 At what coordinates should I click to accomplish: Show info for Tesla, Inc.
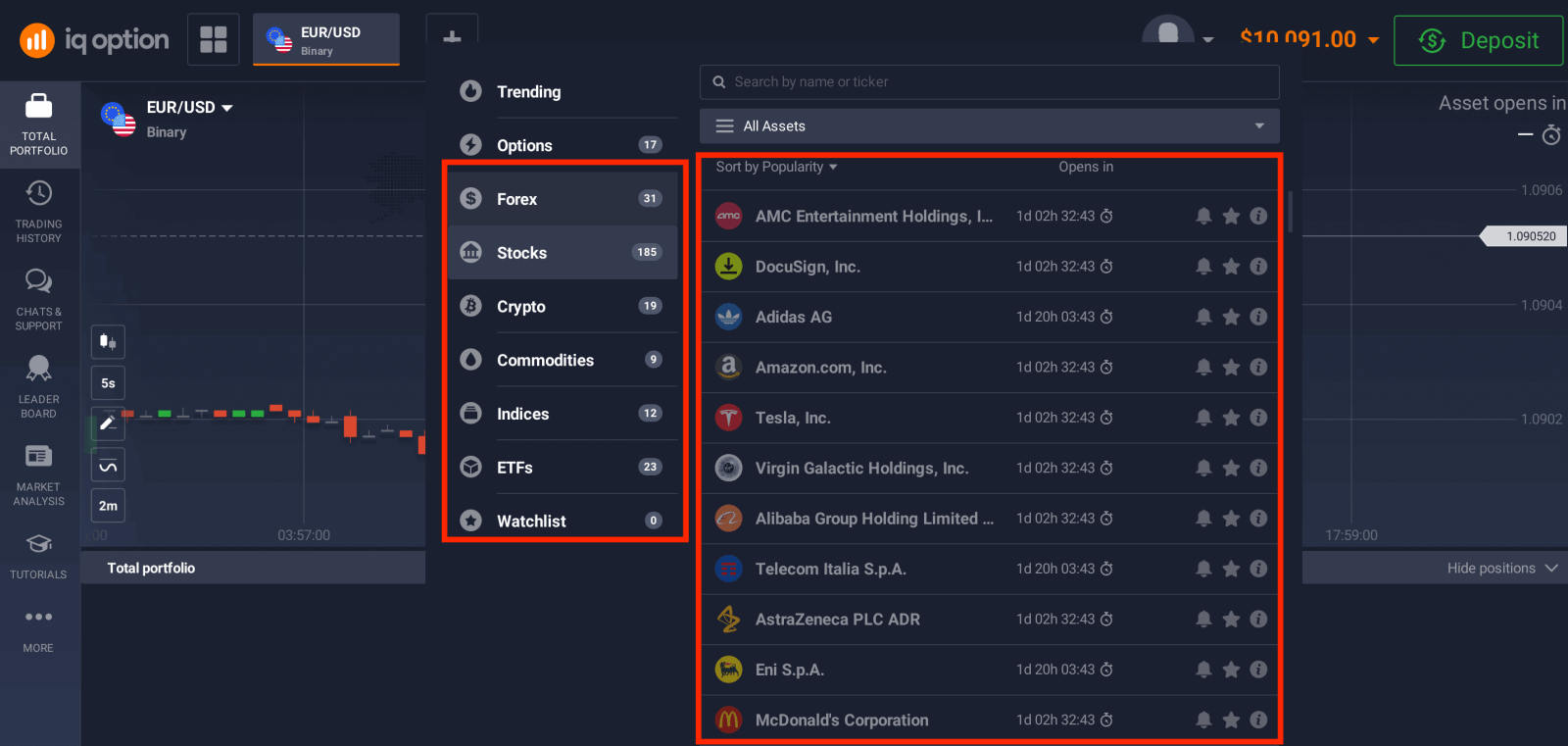click(1258, 418)
